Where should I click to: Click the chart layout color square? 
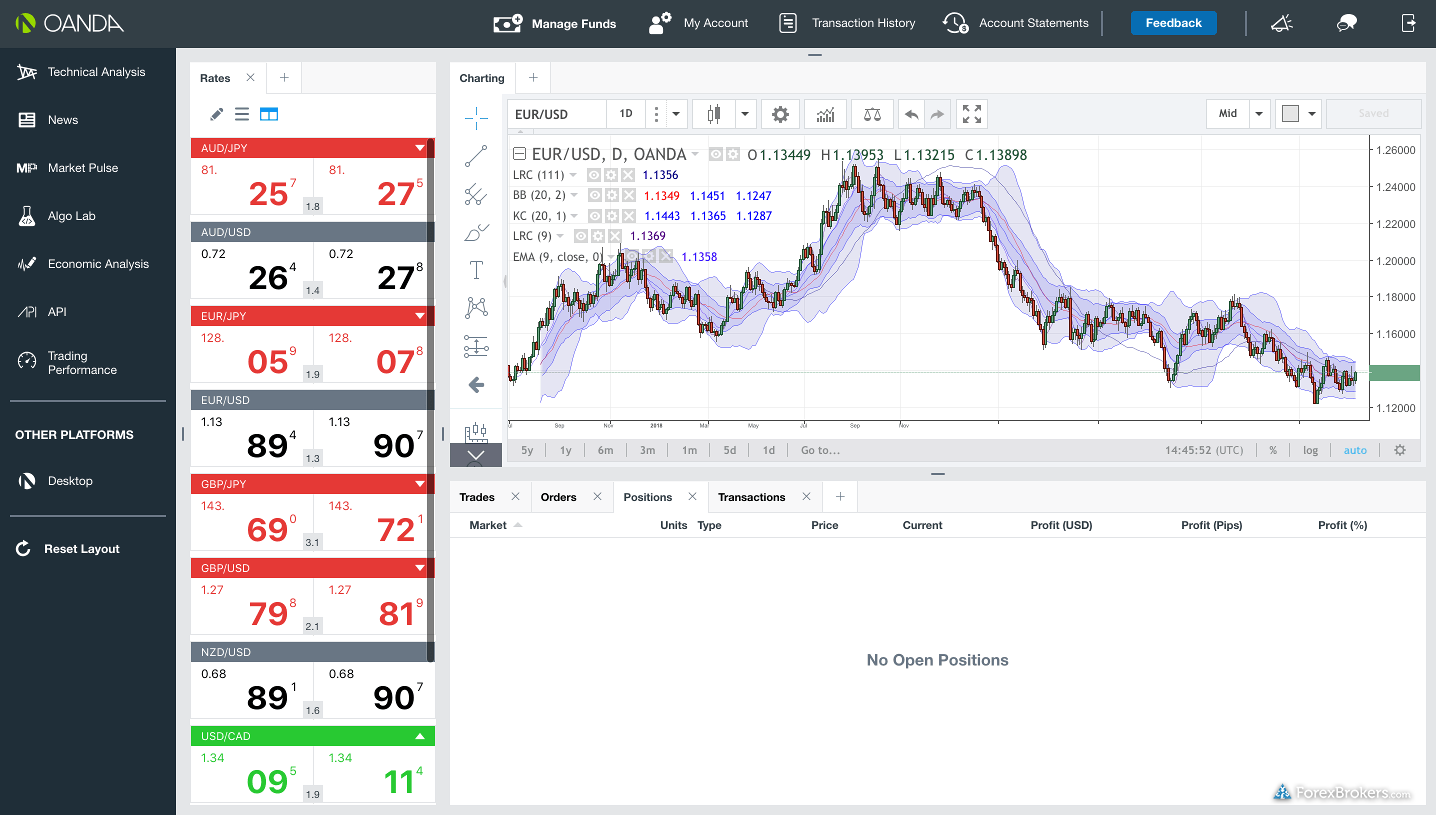tap(1290, 114)
